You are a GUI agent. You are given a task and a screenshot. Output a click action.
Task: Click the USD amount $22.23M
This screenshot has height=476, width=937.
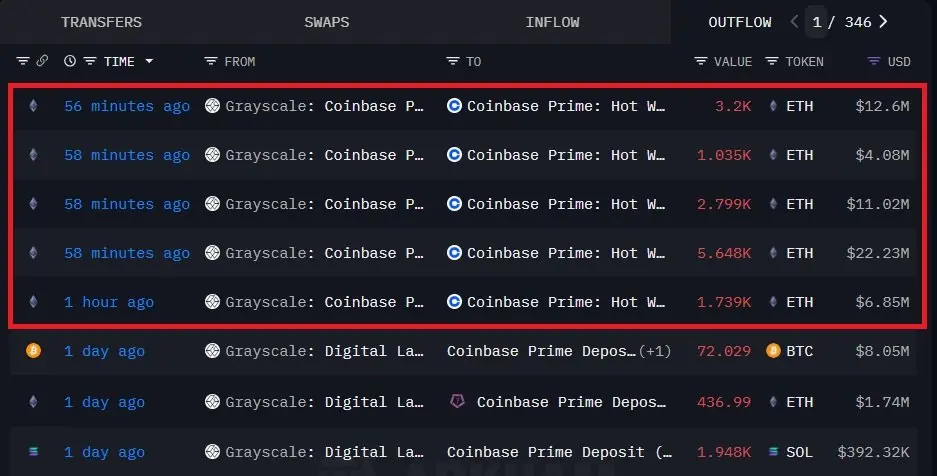878,253
